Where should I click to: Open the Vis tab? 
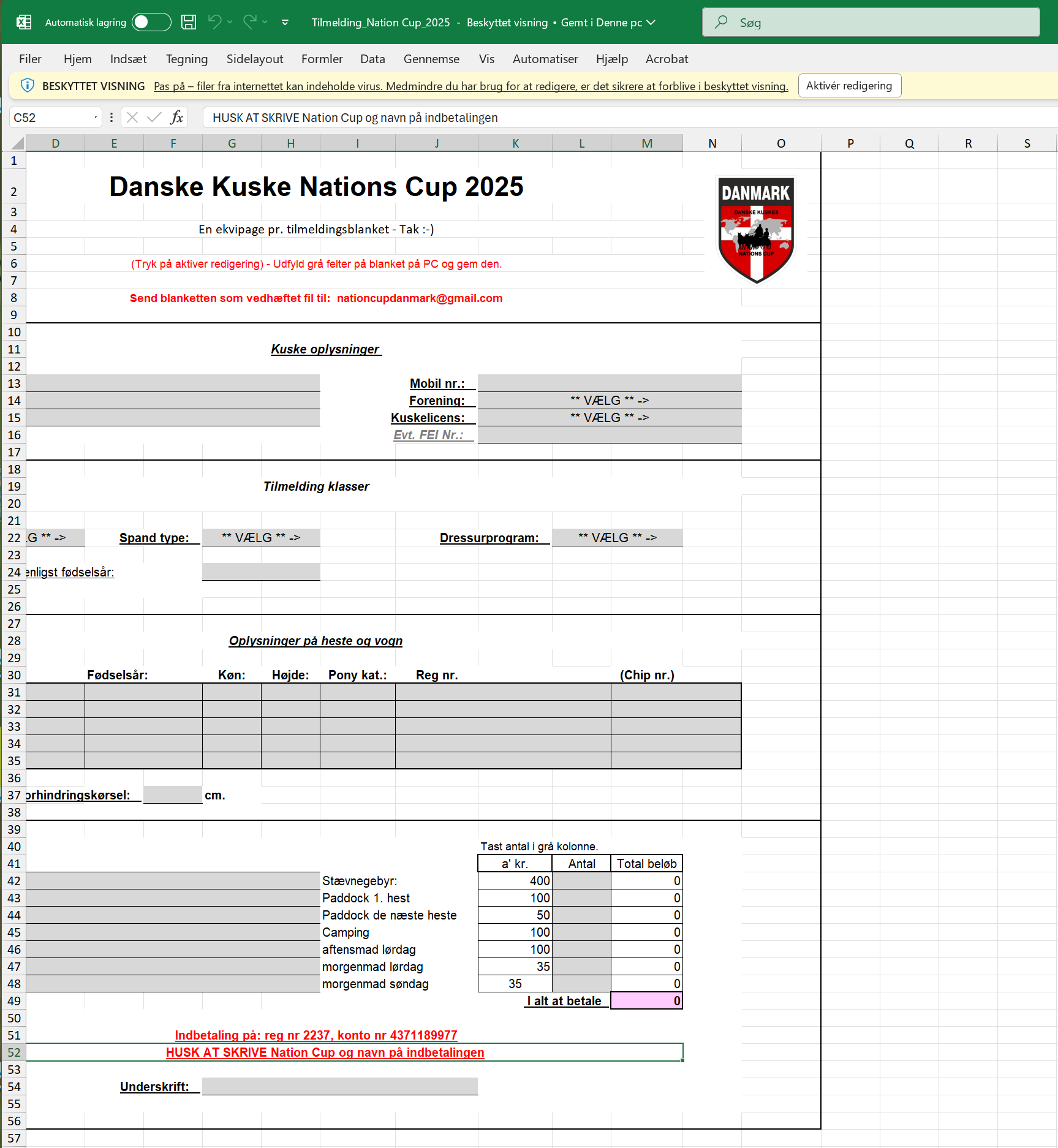click(486, 59)
